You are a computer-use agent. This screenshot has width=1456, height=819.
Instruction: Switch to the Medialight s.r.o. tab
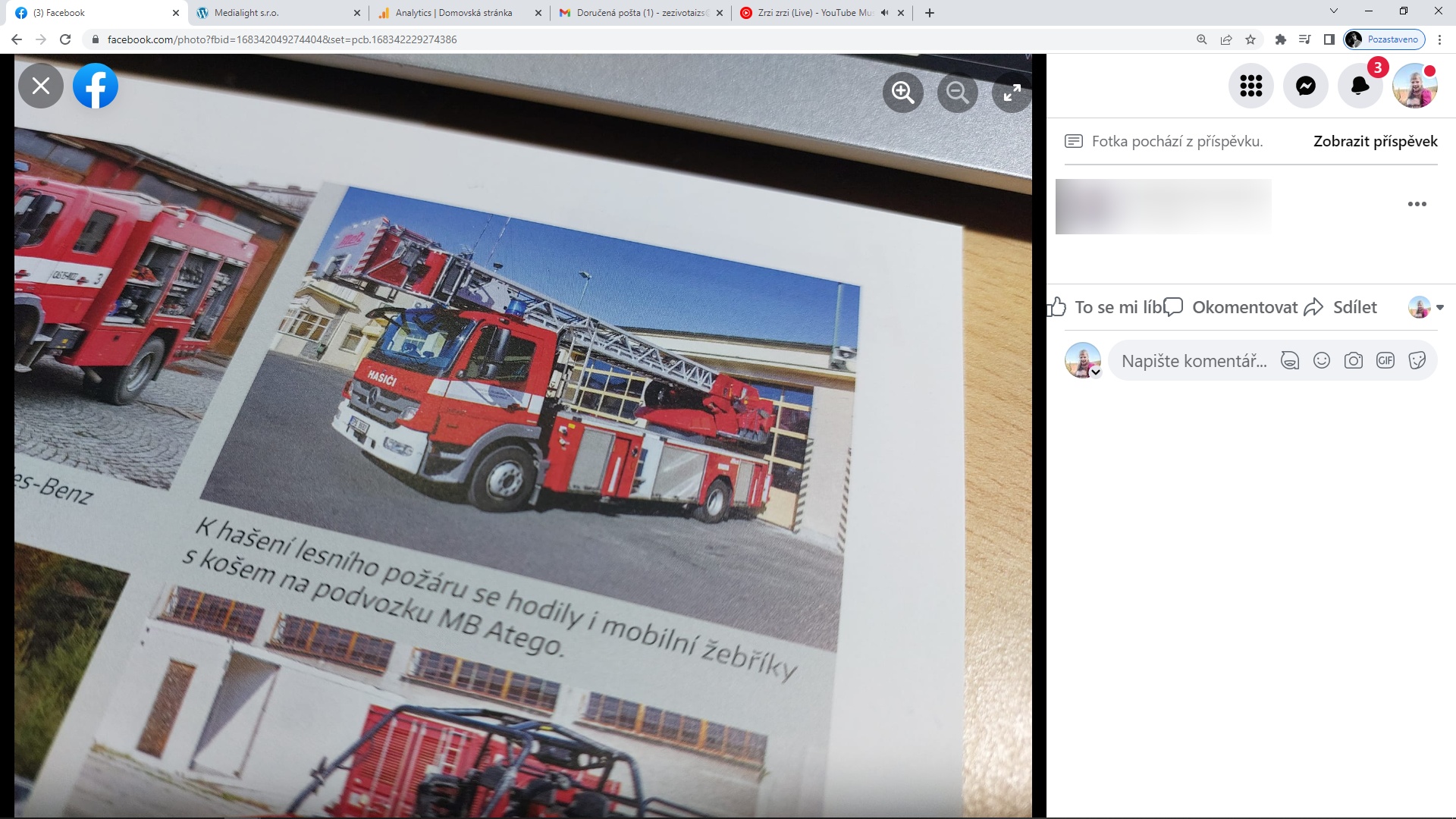click(x=278, y=13)
